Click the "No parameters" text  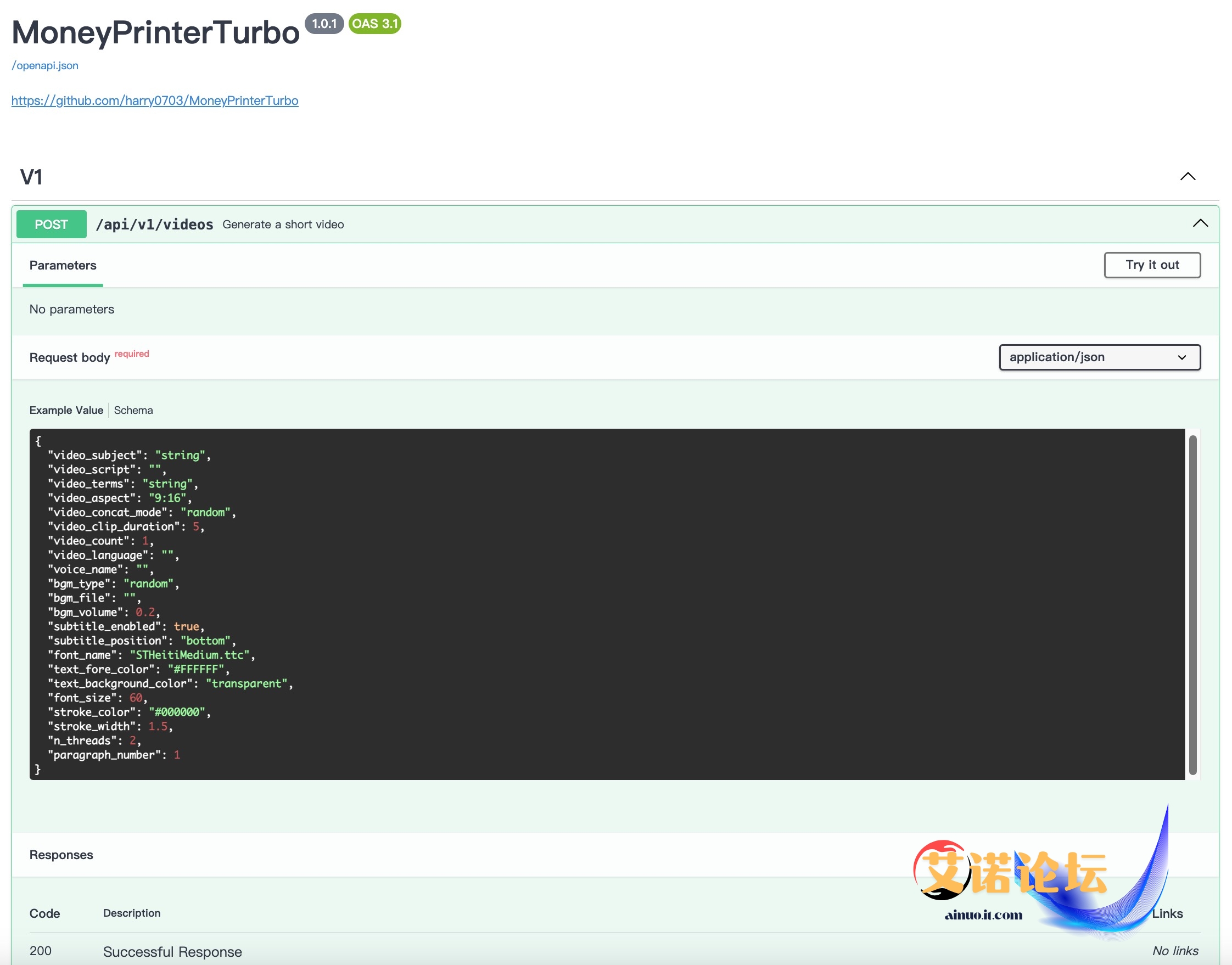click(x=72, y=310)
